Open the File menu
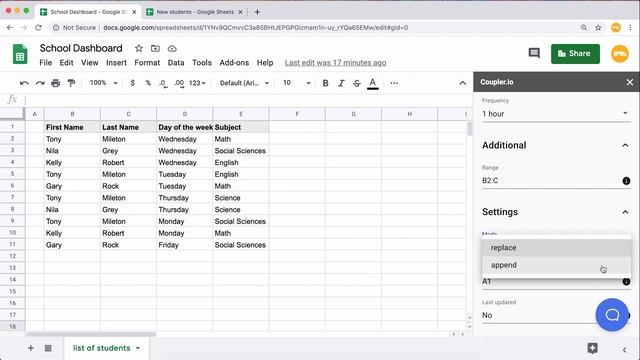The width and height of the screenshot is (640, 360). pyautogui.click(x=45, y=63)
